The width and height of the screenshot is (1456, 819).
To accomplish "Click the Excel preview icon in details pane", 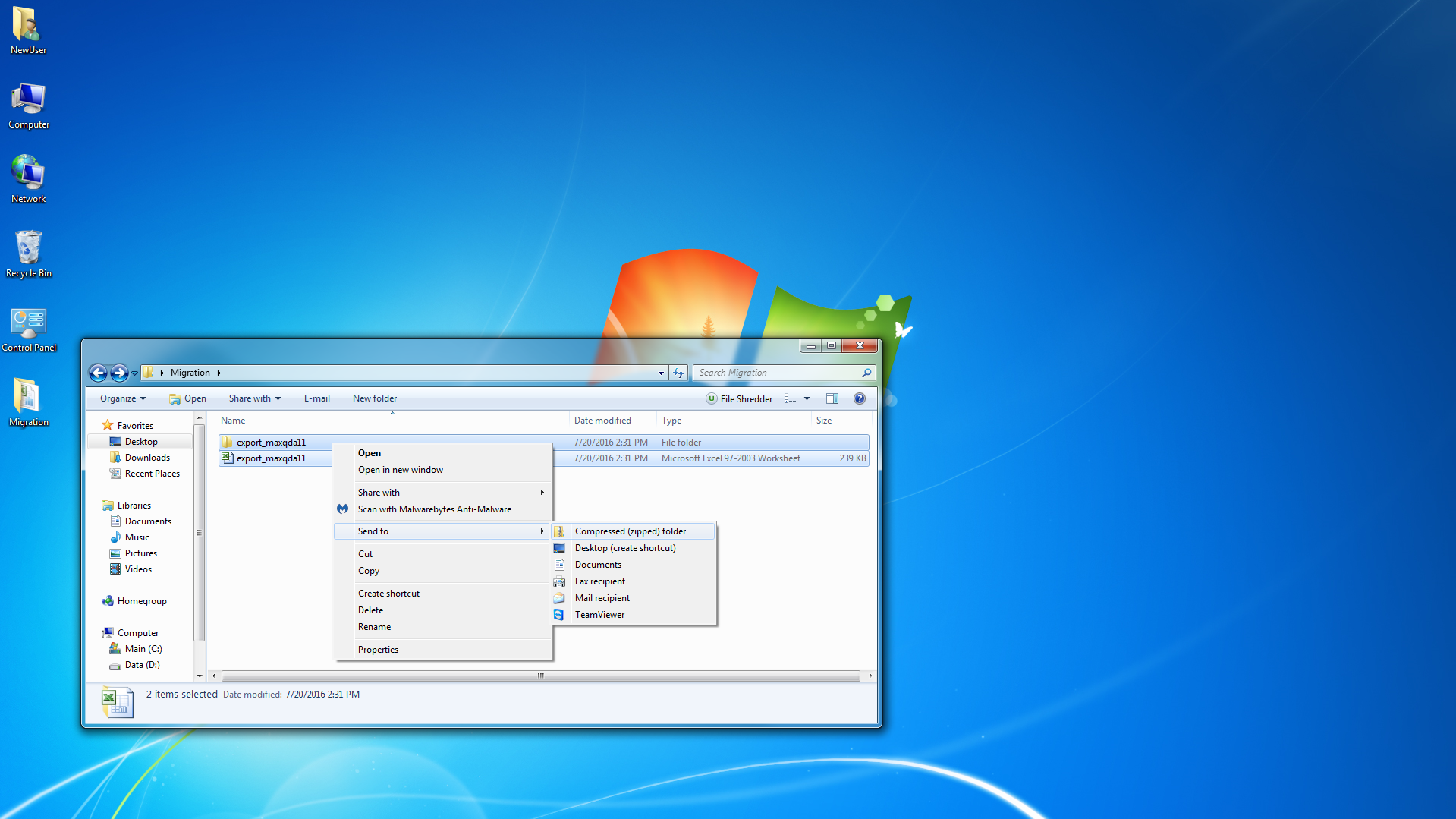I will (x=117, y=703).
